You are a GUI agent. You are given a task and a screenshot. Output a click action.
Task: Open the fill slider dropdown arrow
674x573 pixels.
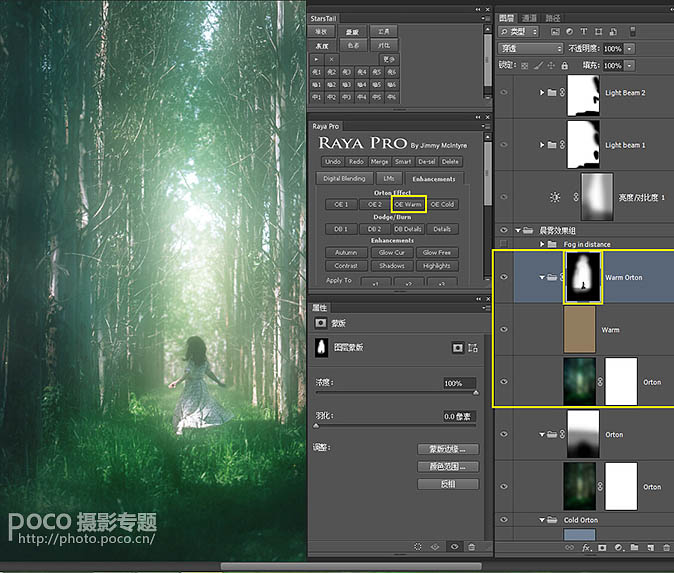click(630, 66)
